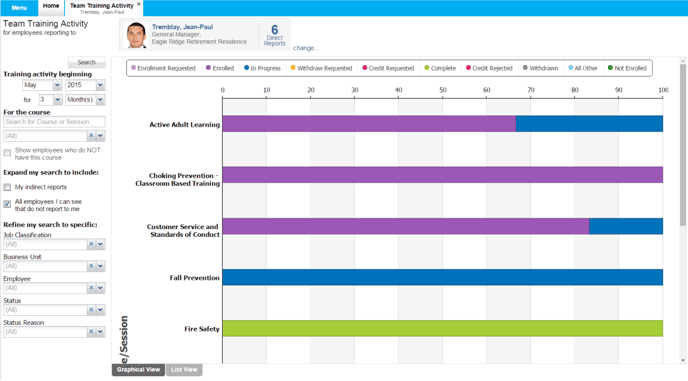Switch to the List View tab
This screenshot has height=381, width=688.
[x=184, y=370]
